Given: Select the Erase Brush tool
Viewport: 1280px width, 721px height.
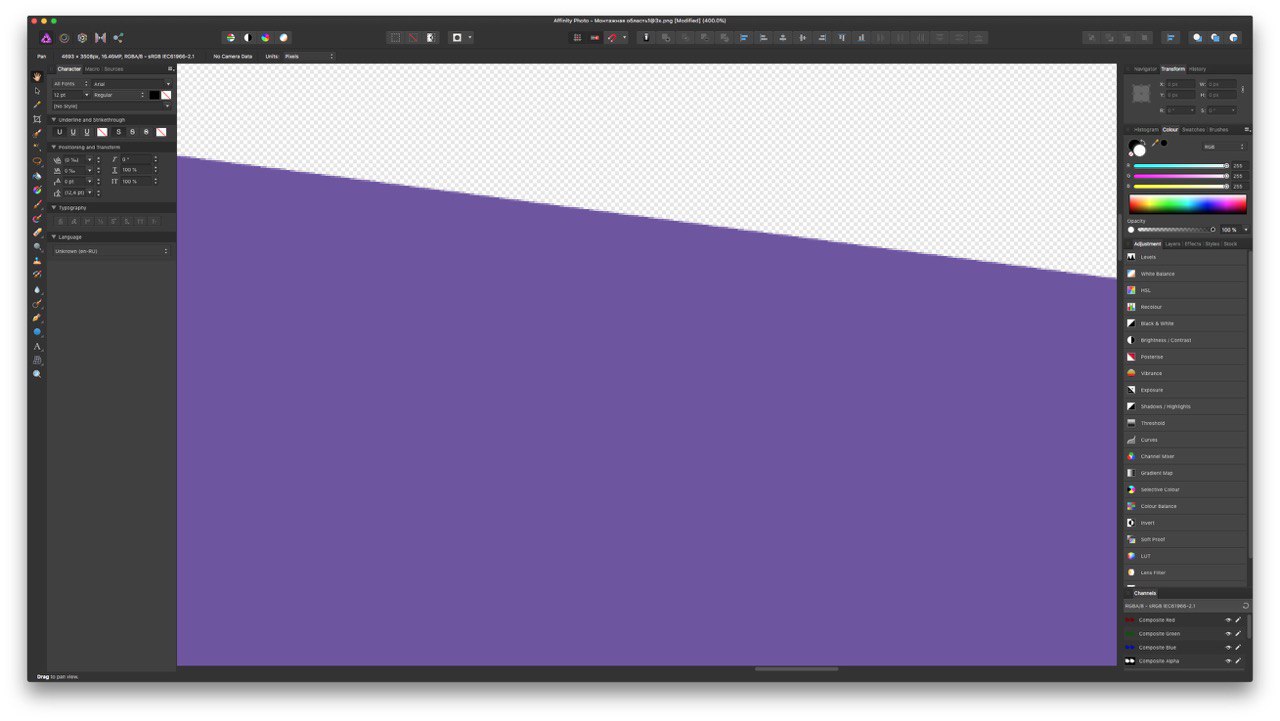Looking at the screenshot, I should [x=37, y=232].
